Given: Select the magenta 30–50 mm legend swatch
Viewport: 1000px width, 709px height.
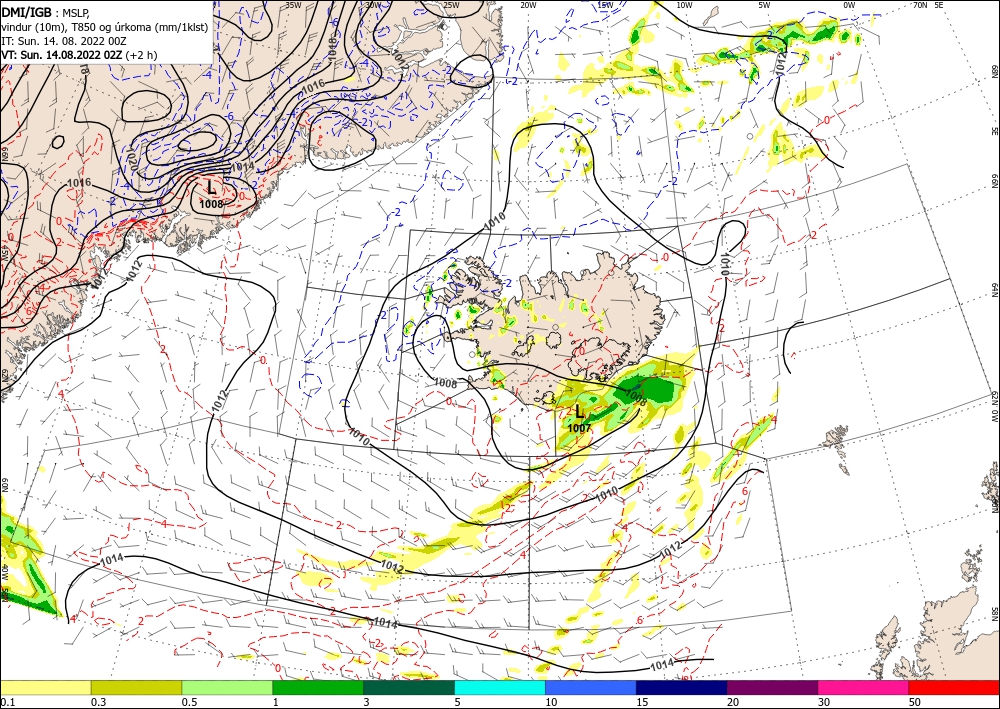Looking at the screenshot, I should tap(864, 687).
